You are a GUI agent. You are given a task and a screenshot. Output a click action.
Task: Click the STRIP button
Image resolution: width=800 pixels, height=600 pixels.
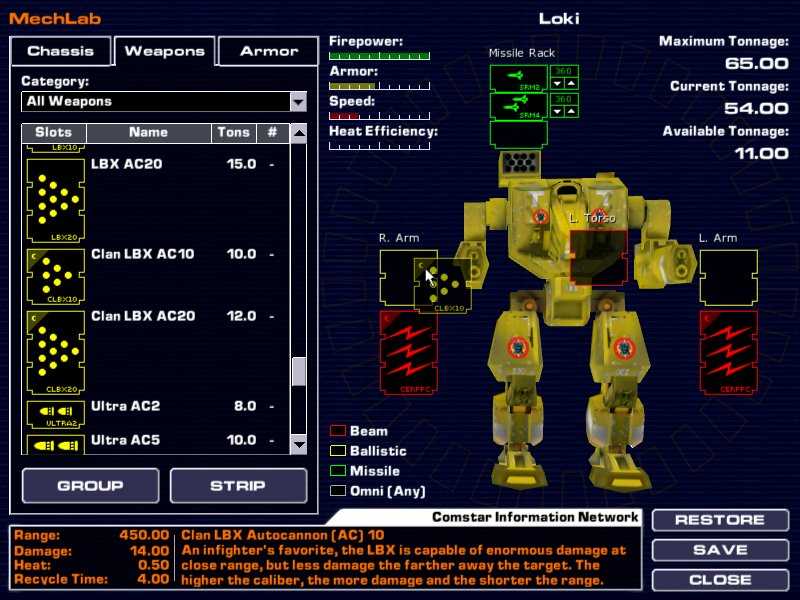pyautogui.click(x=238, y=486)
